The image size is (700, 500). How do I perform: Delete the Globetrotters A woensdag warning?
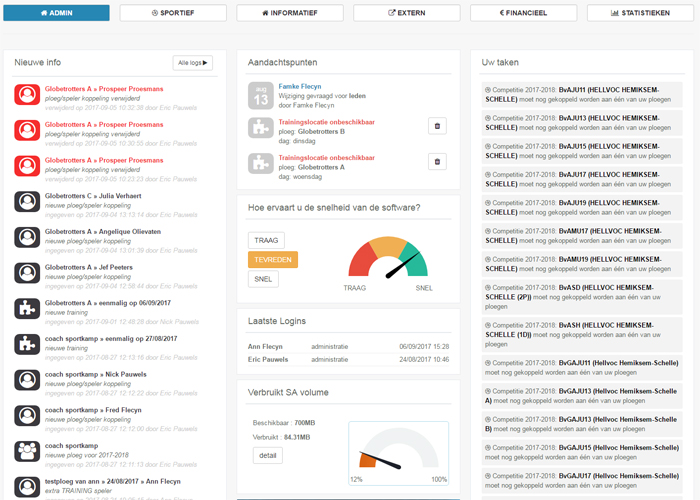437,162
